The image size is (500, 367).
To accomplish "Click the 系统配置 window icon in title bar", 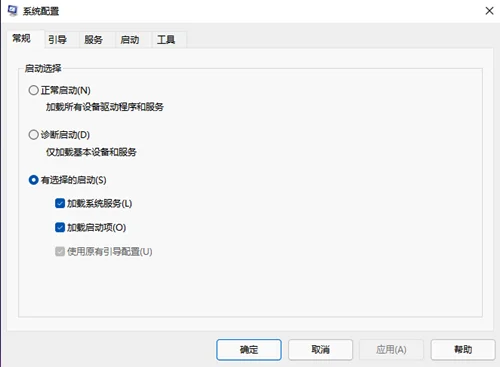I will pos(12,11).
